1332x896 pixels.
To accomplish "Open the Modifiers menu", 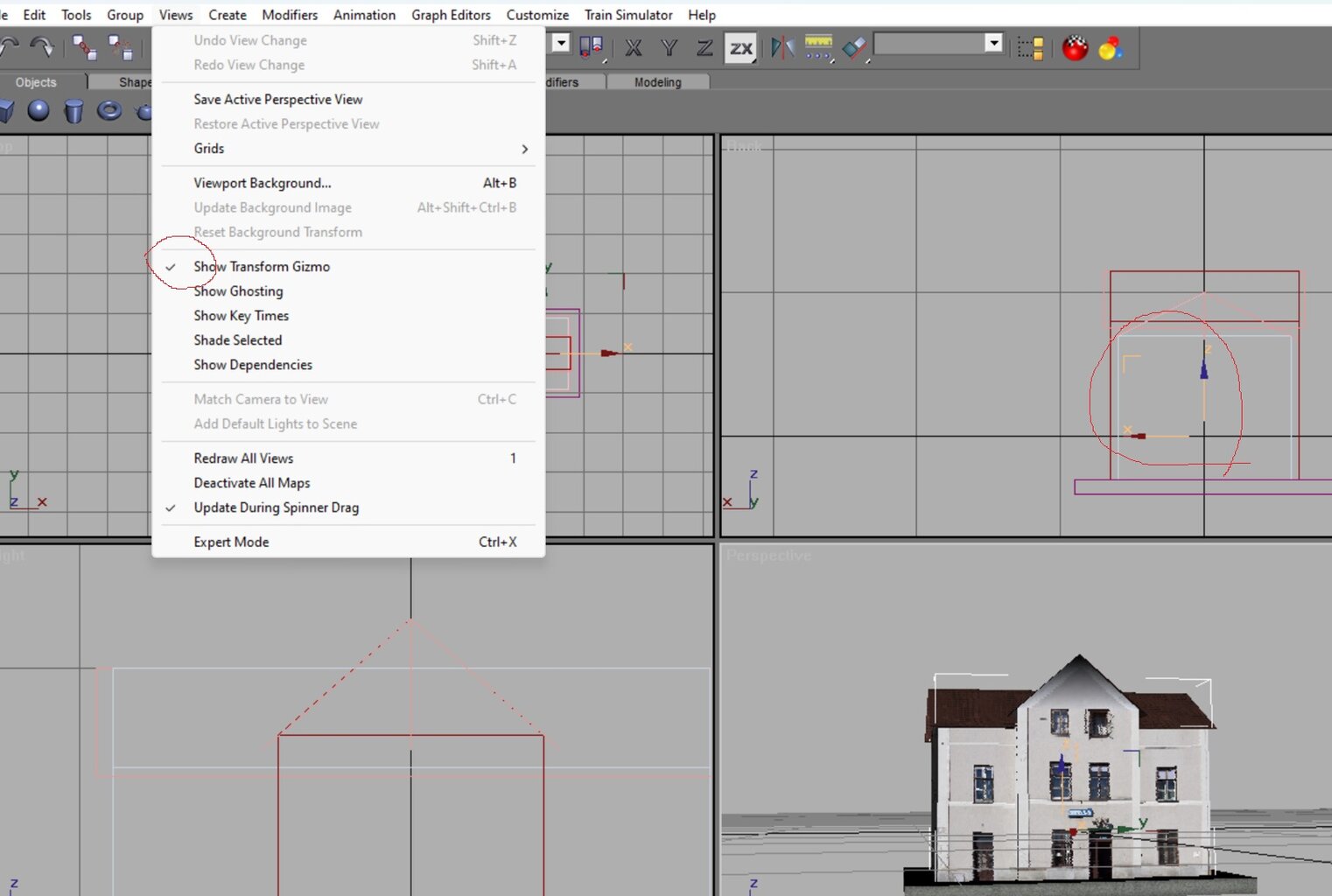I will coord(290,15).
